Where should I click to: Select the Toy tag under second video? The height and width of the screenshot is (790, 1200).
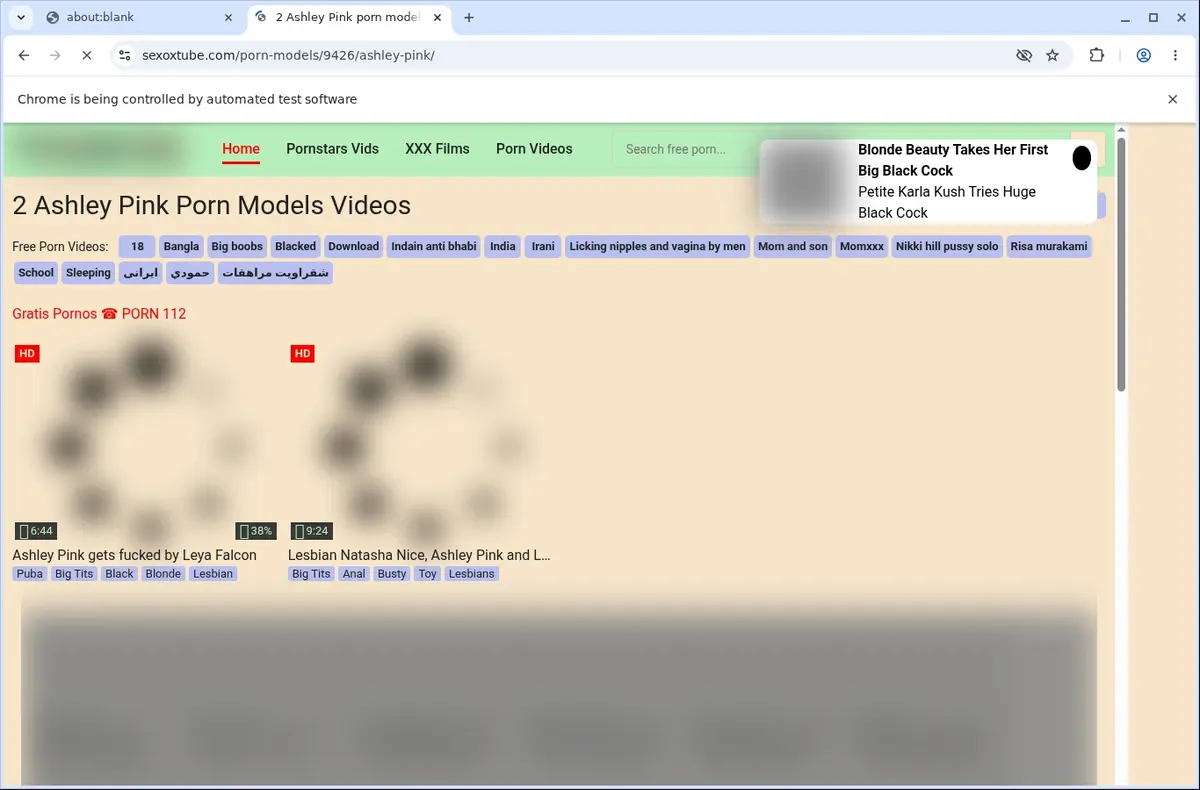[x=428, y=574]
